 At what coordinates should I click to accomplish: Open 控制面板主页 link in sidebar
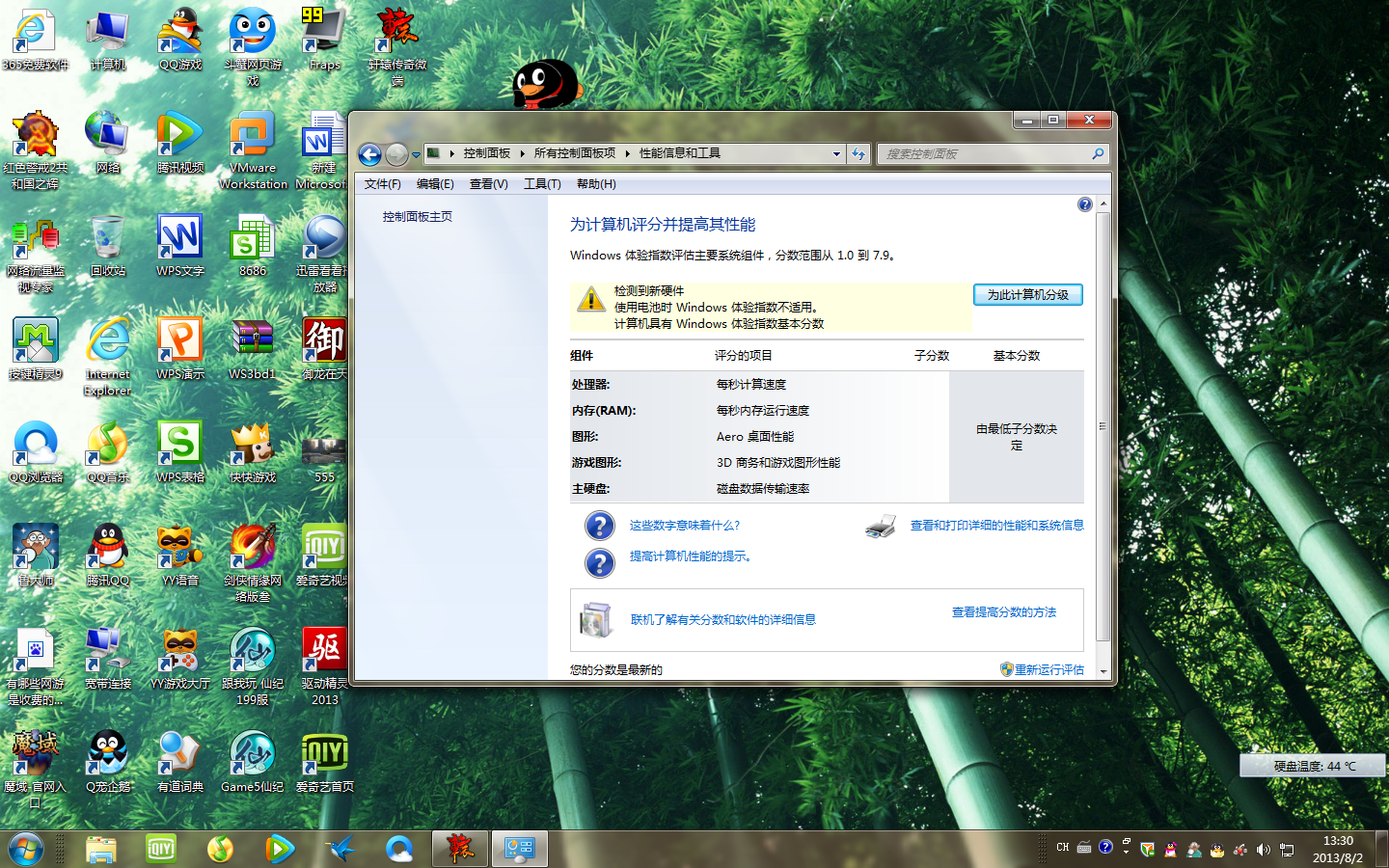[418, 217]
